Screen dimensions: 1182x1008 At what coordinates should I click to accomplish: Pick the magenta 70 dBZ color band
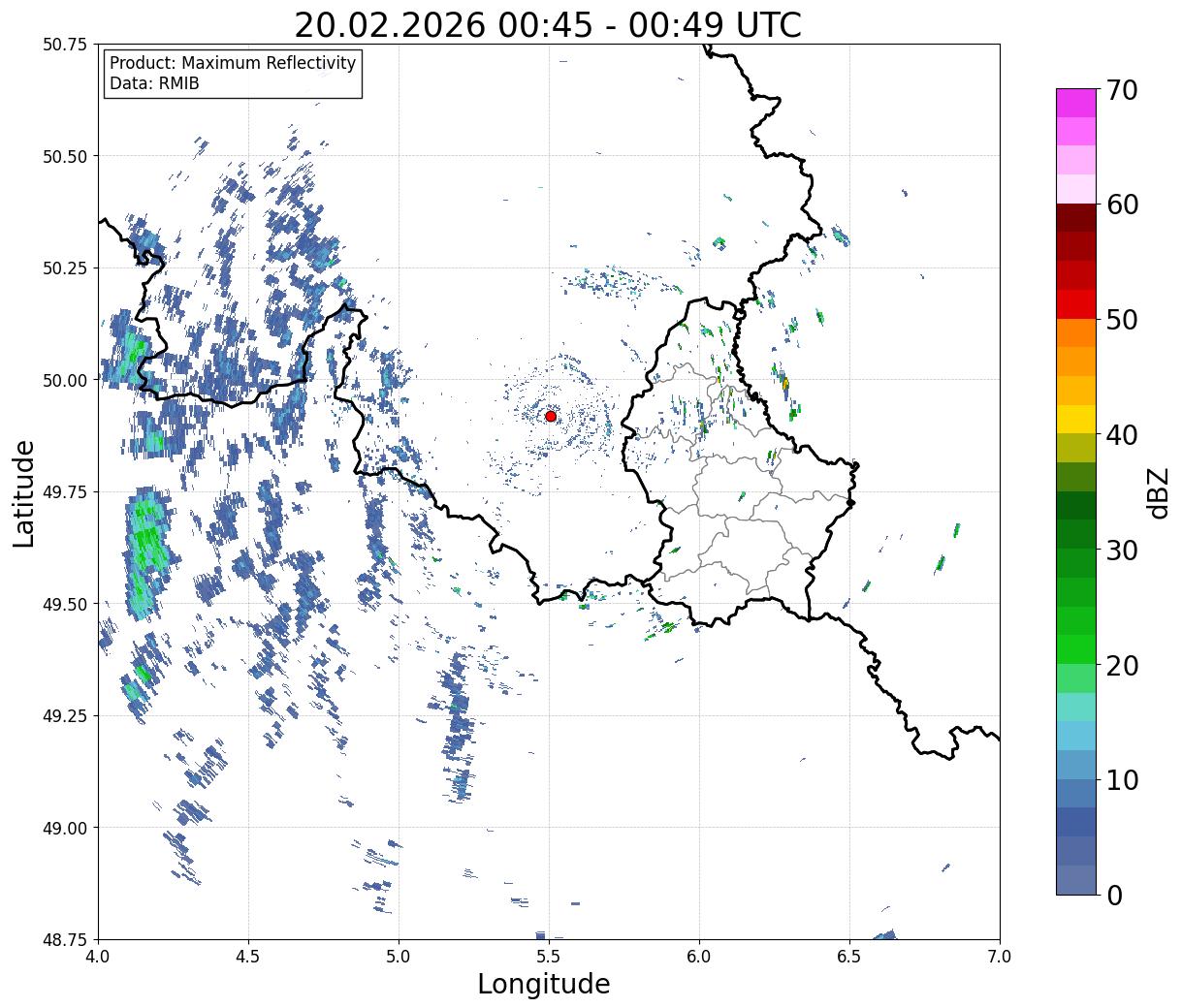pyautogui.click(x=1076, y=103)
